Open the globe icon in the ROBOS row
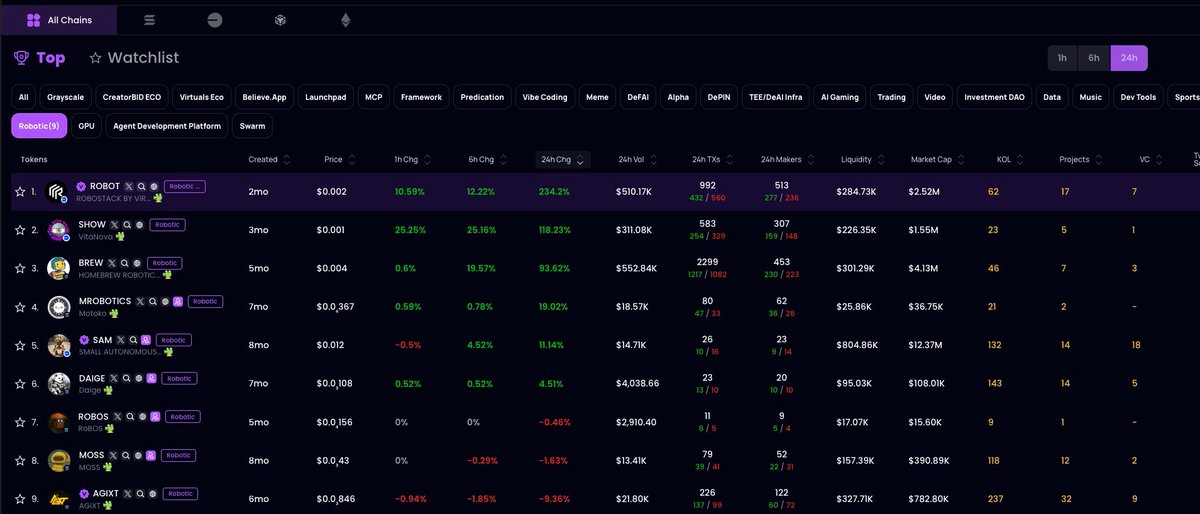The width and height of the screenshot is (1200, 514). (x=143, y=416)
